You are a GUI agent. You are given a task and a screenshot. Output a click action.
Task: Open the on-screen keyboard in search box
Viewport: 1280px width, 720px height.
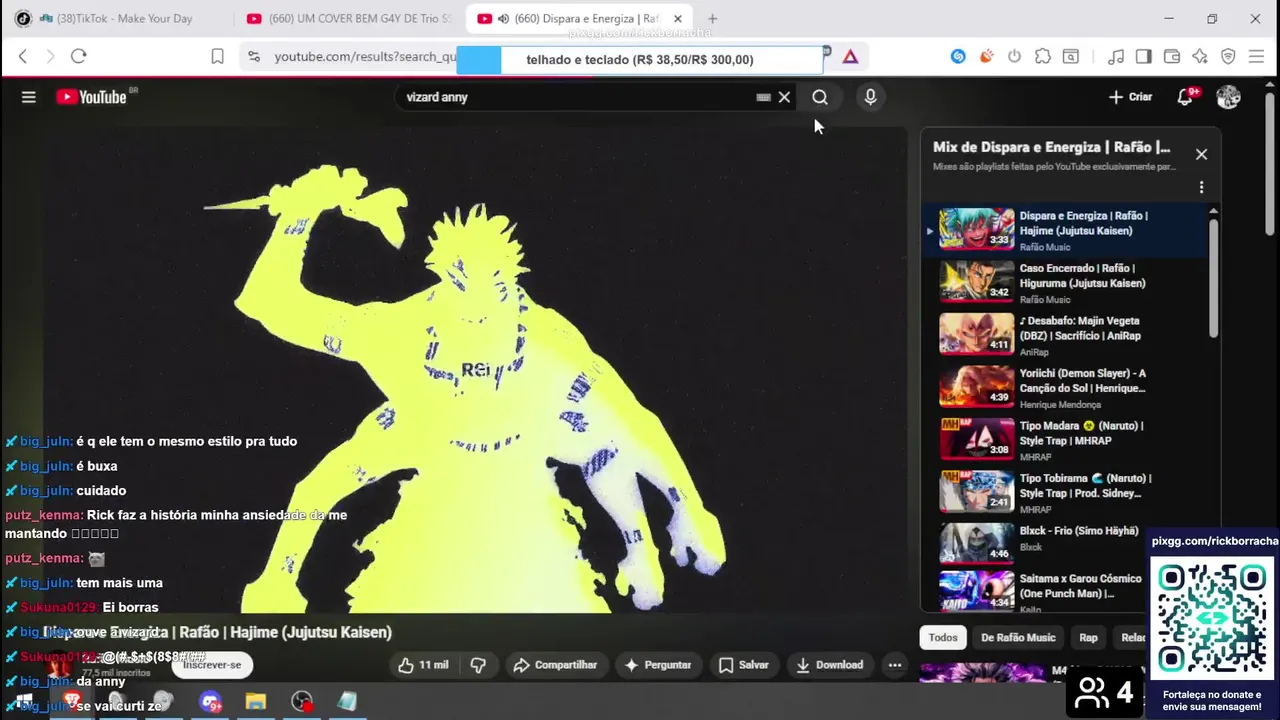pyautogui.click(x=763, y=97)
